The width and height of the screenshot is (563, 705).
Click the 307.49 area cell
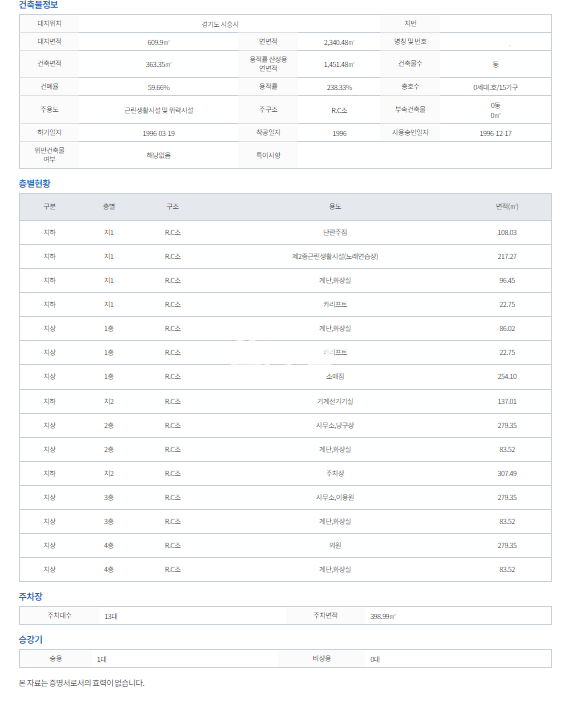coord(507,473)
